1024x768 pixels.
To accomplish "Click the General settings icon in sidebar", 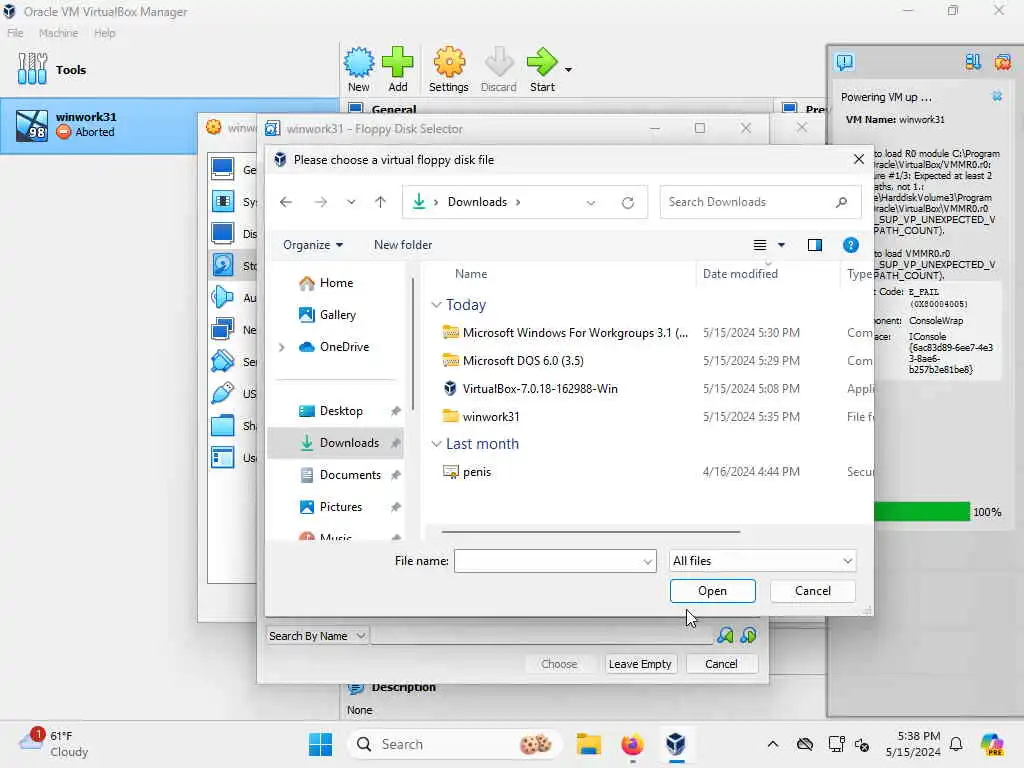I will (x=223, y=169).
